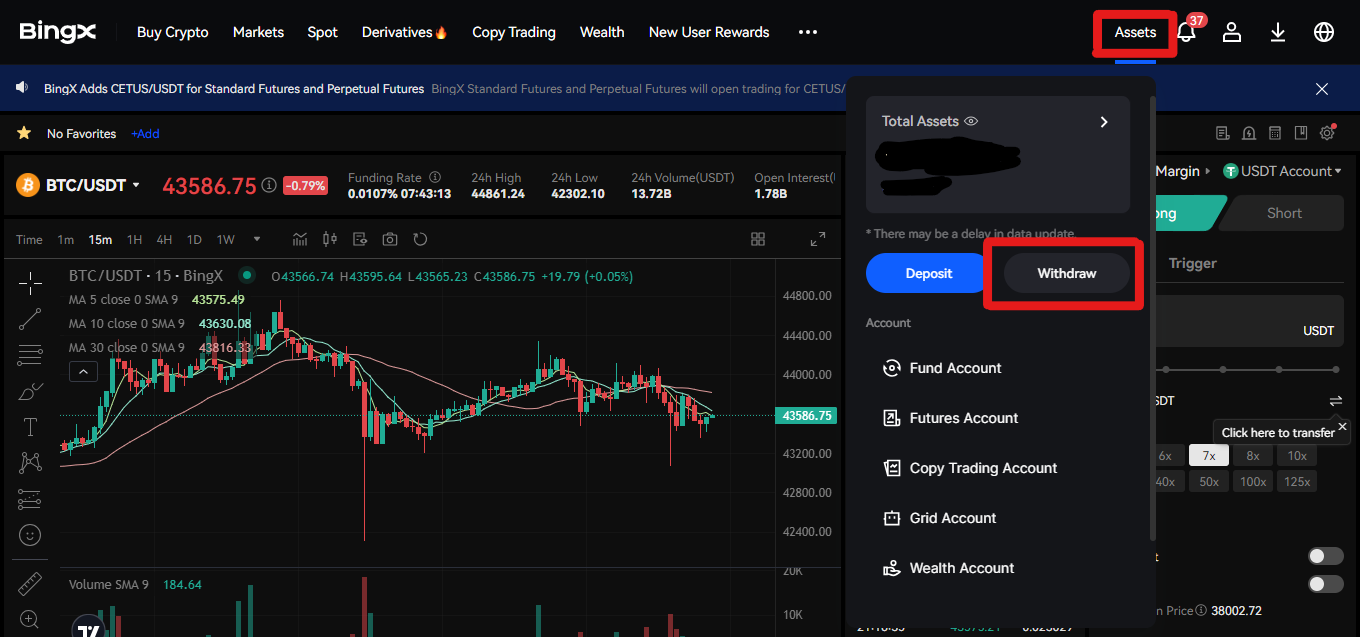Select the crosshair cursor tool
The height and width of the screenshot is (637, 1360).
(30, 283)
